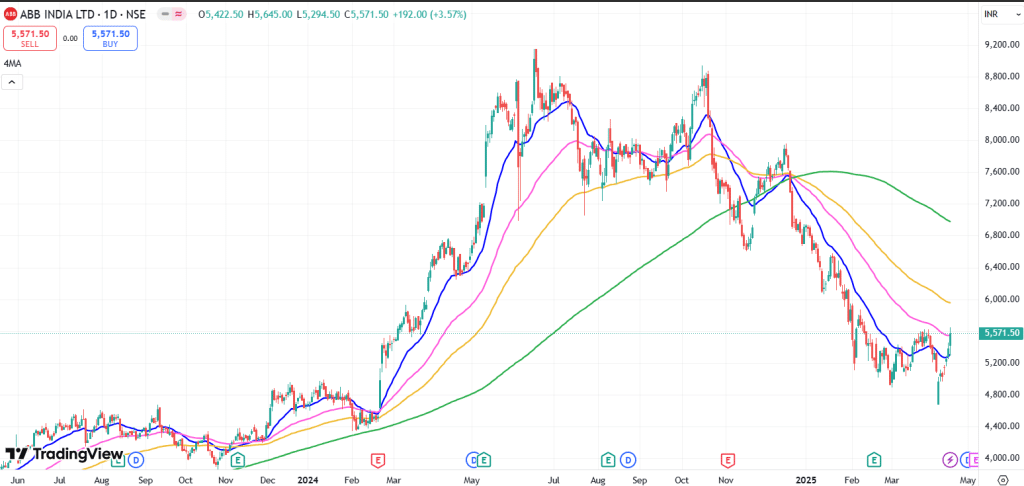The image size is (1024, 486).
Task: Select the 4MA indicator legend label
Action: [11, 63]
